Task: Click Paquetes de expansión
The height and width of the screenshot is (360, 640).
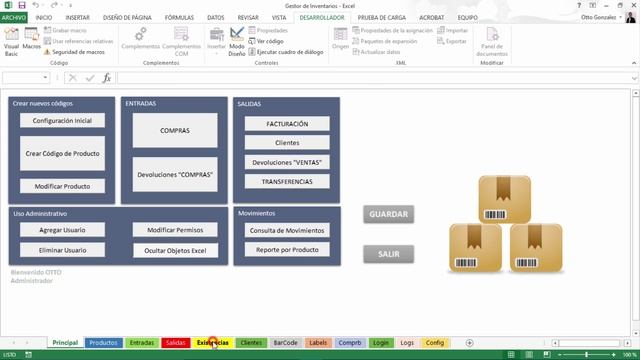Action: point(384,41)
